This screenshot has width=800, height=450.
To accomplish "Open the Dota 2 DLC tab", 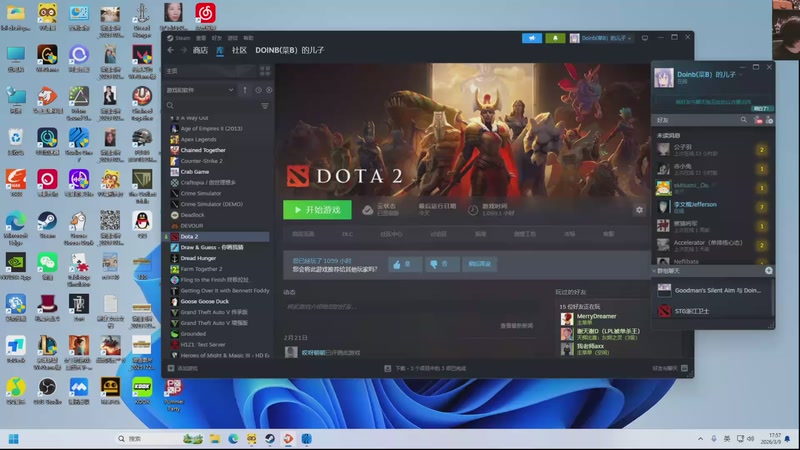I will coord(347,234).
